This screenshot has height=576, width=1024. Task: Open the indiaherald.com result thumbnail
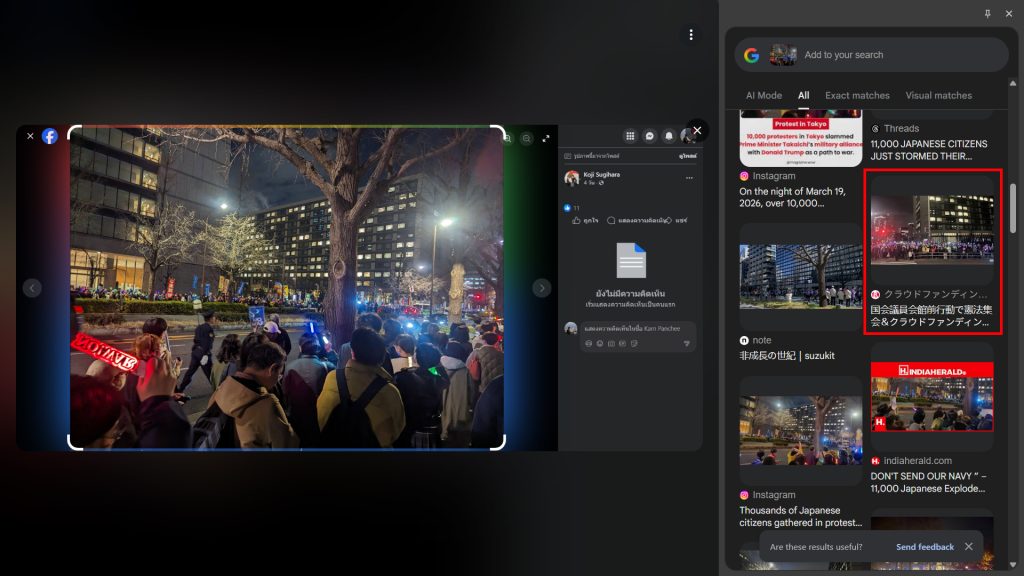point(932,397)
